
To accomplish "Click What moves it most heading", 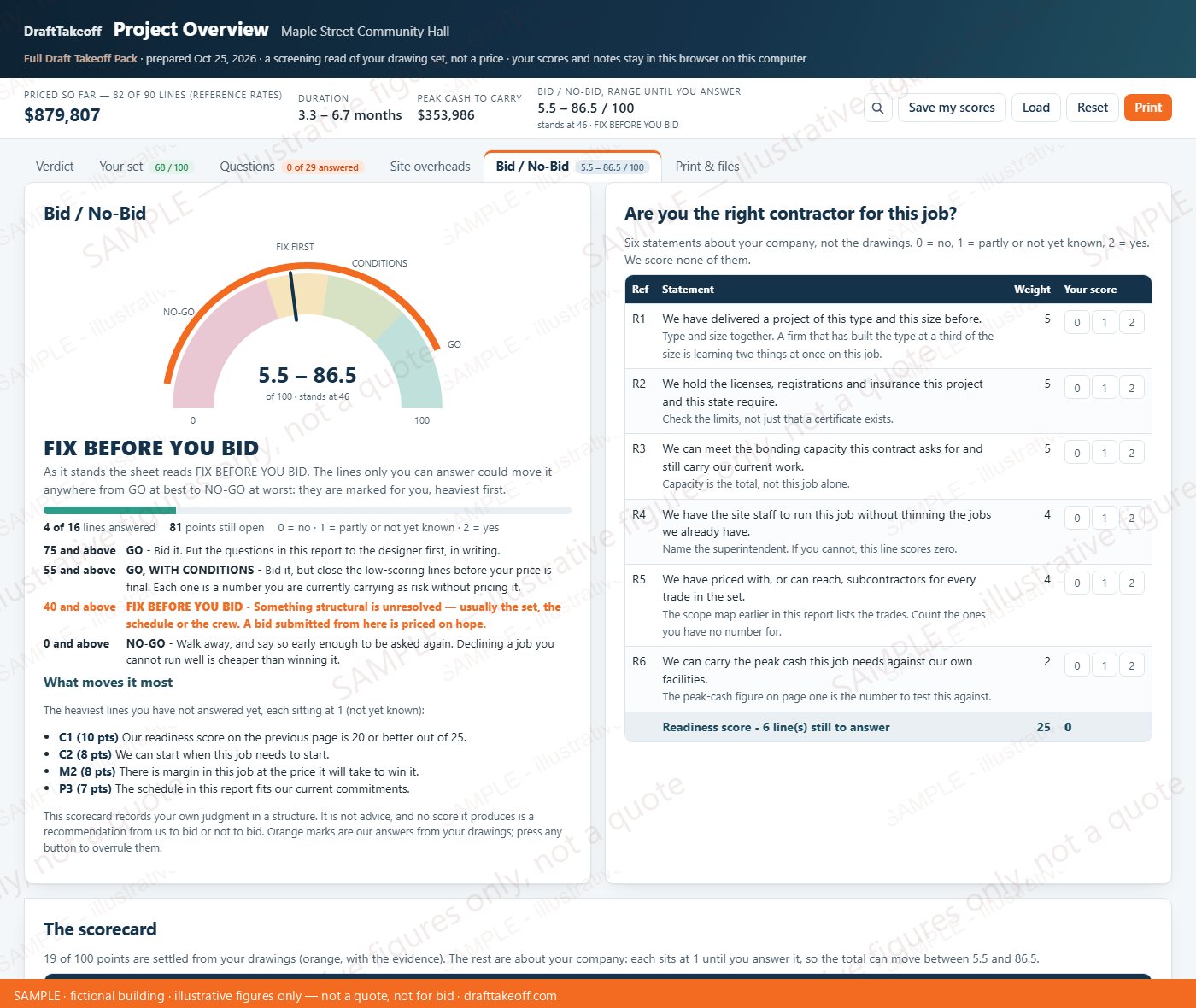I will 108,683.
